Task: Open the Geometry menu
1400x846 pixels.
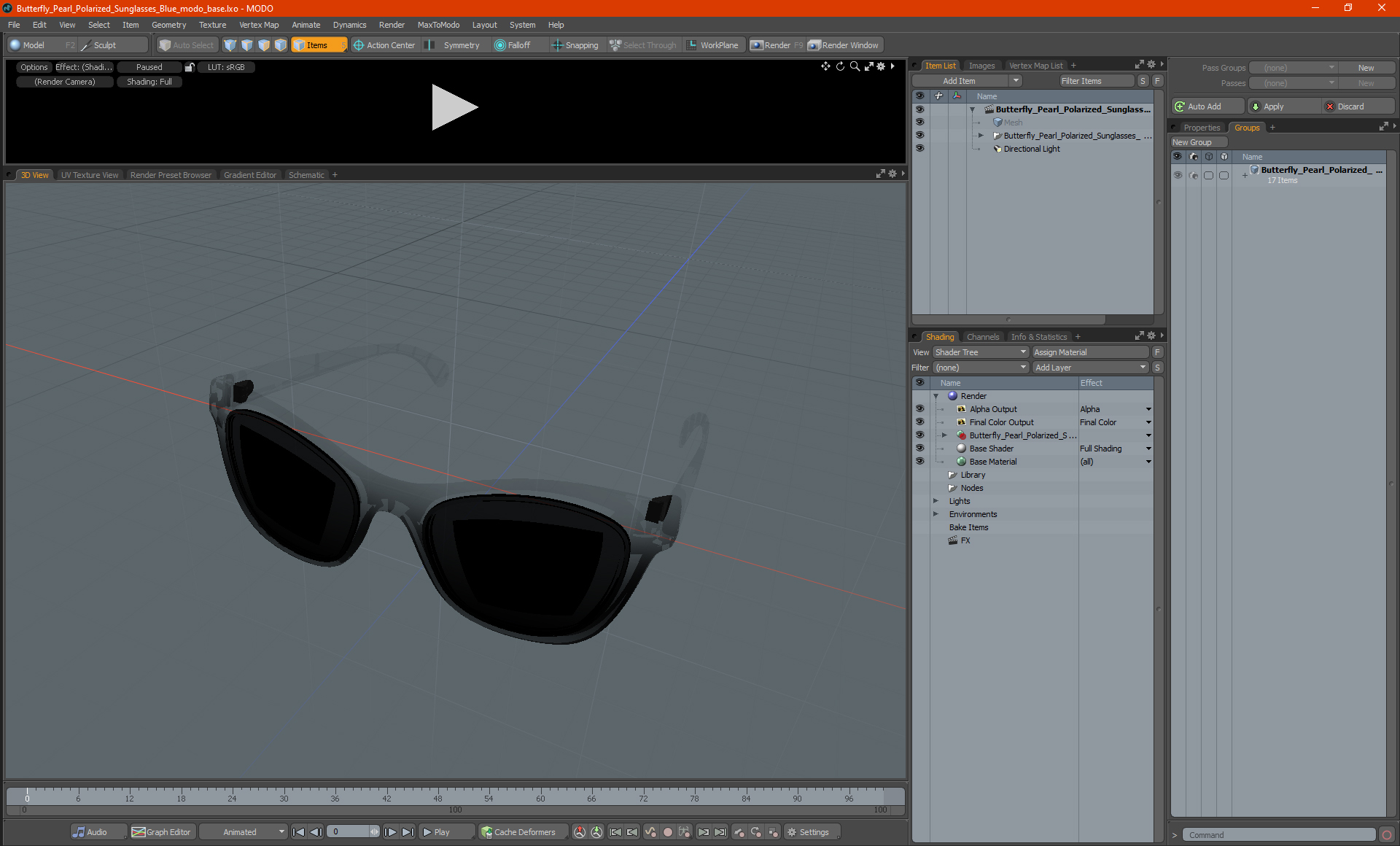Action: tap(168, 25)
